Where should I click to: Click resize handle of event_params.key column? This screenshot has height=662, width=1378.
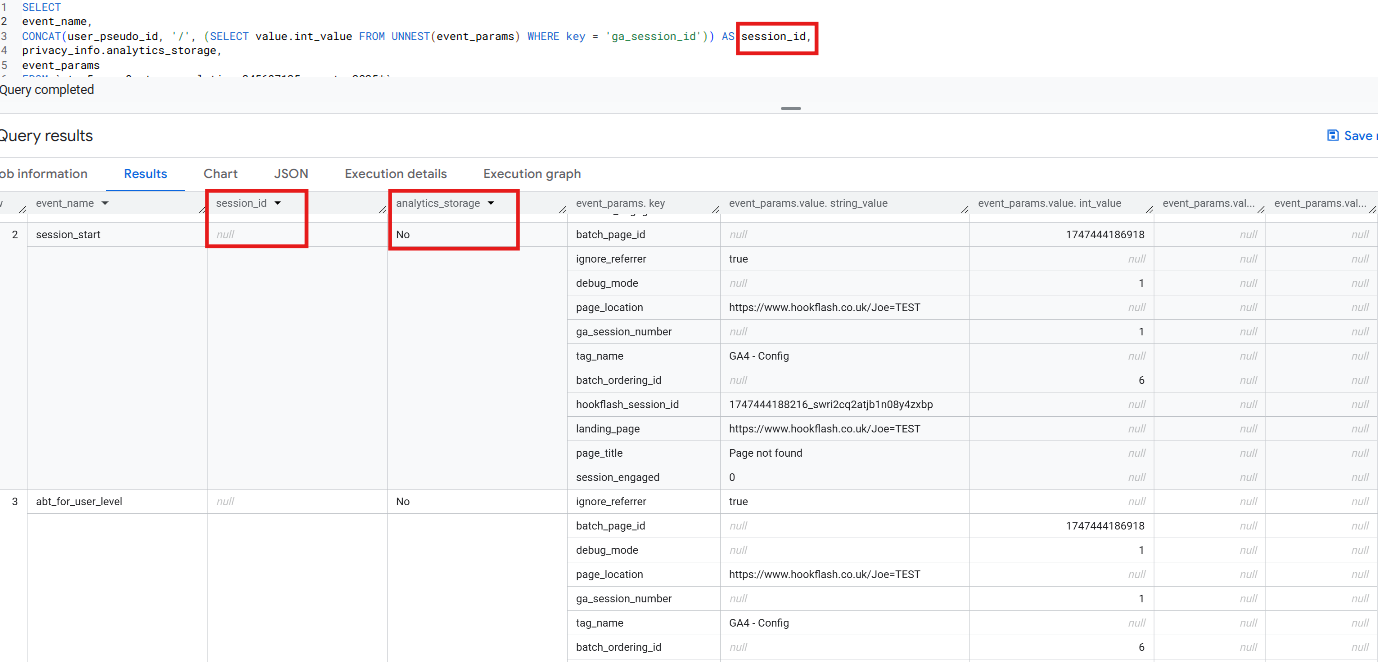click(715, 209)
